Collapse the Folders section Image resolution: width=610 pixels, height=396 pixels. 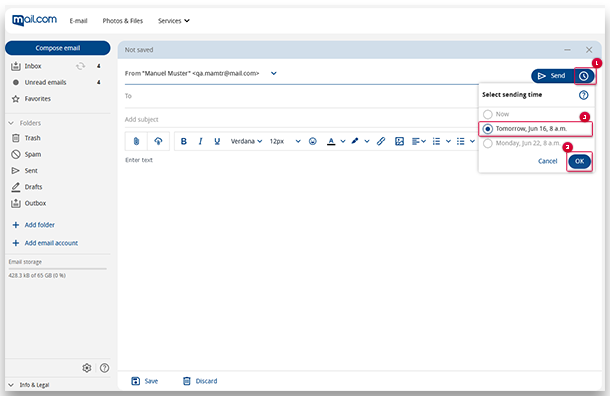(x=11, y=123)
